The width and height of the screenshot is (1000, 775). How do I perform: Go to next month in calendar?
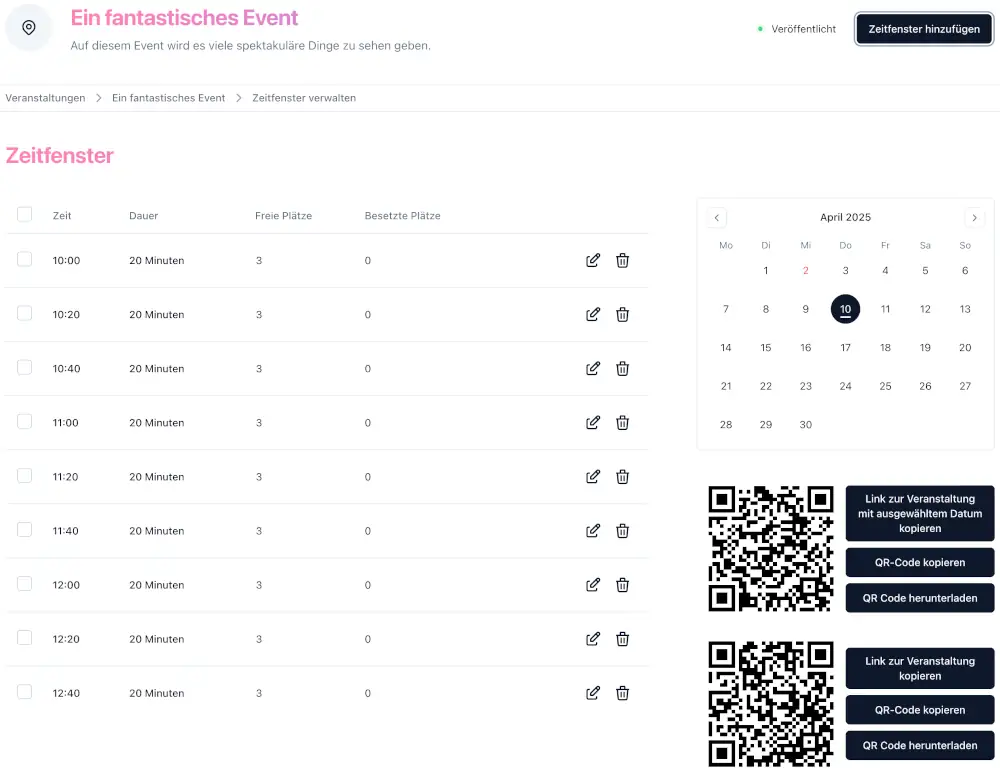tap(974, 218)
